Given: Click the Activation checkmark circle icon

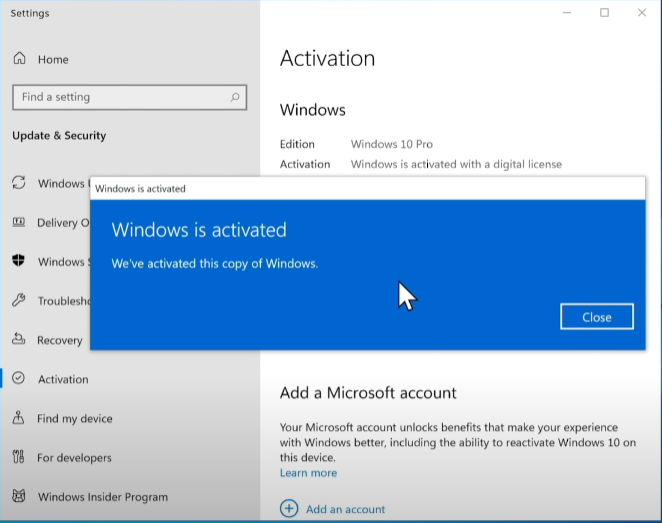Looking at the screenshot, I should click(19, 378).
